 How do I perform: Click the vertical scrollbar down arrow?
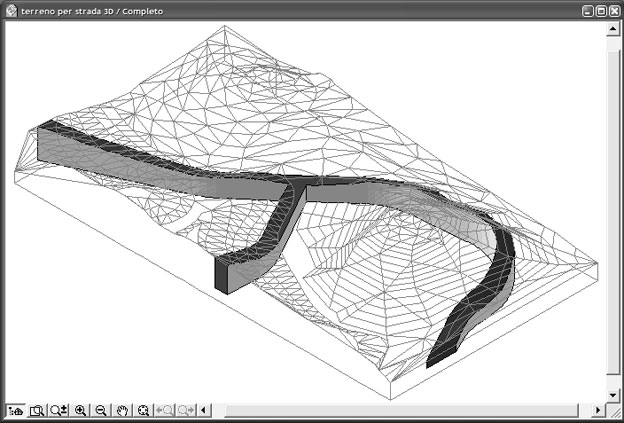(x=614, y=395)
